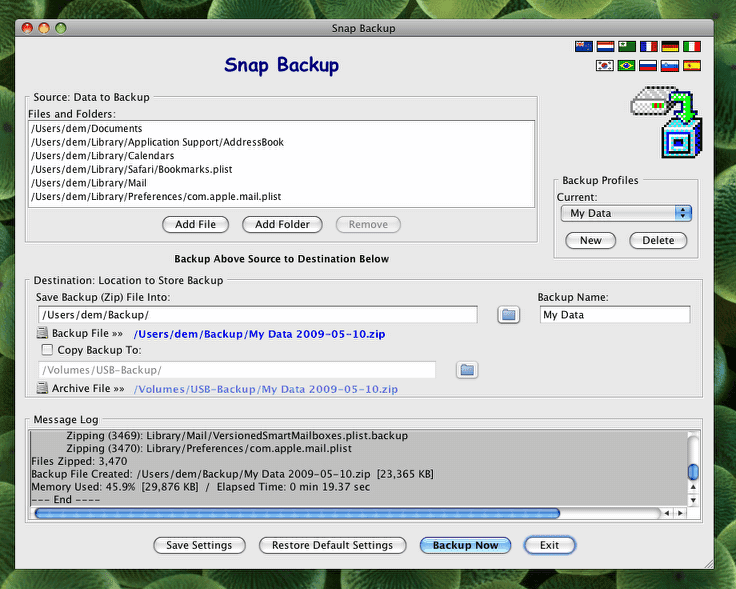The image size is (736, 589).
Task: Select the Slovenian flag language
Action: coord(670,65)
